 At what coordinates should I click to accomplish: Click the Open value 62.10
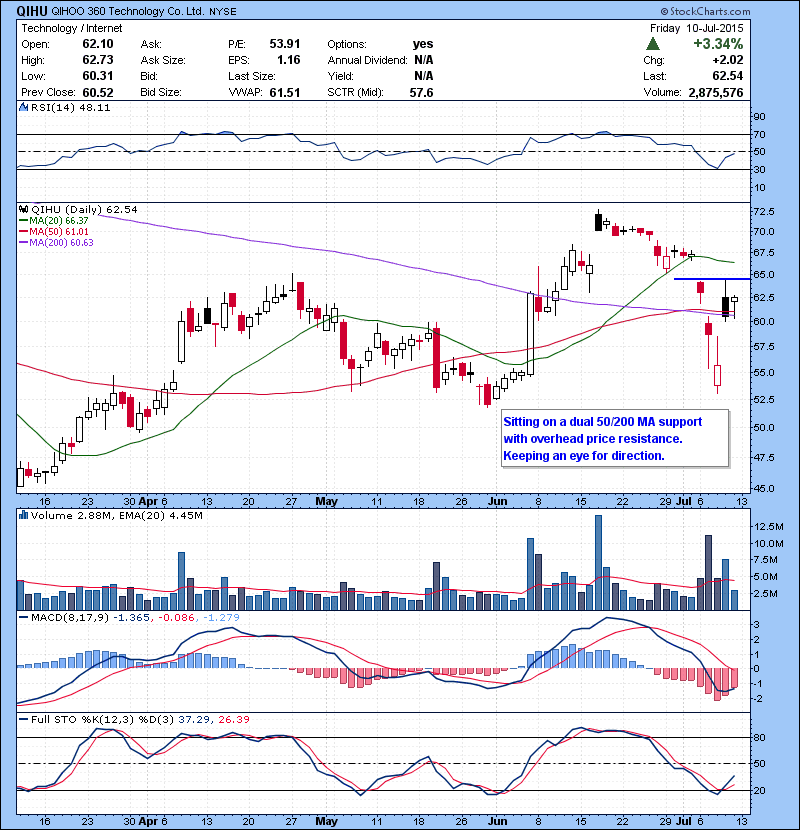click(x=98, y=44)
